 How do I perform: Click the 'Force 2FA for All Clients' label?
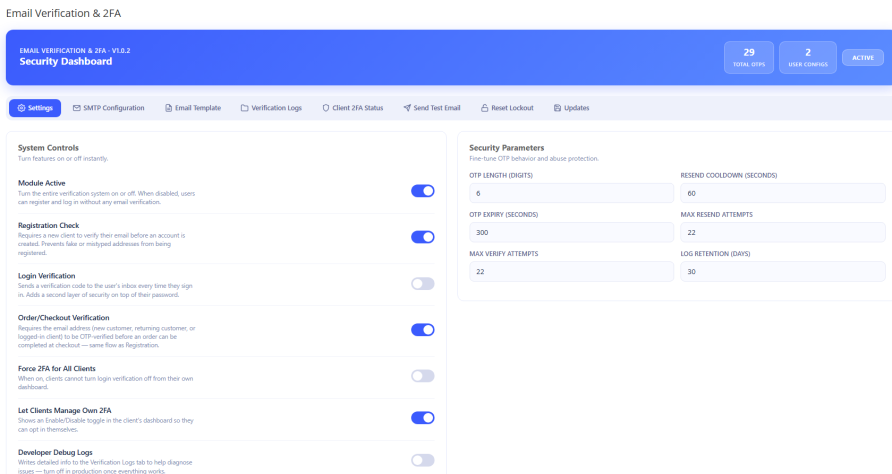point(57,369)
